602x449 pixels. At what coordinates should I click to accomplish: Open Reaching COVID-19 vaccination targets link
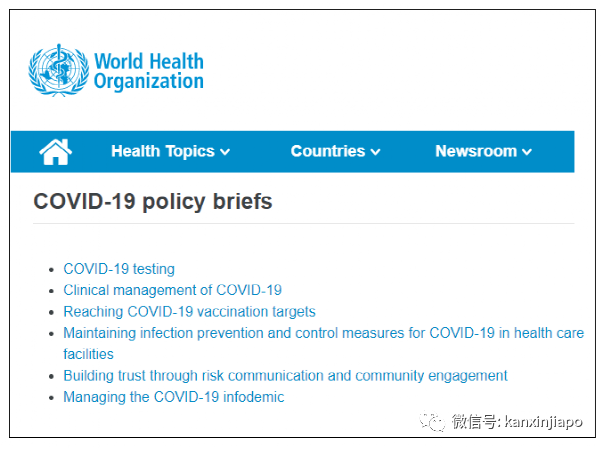(x=190, y=311)
